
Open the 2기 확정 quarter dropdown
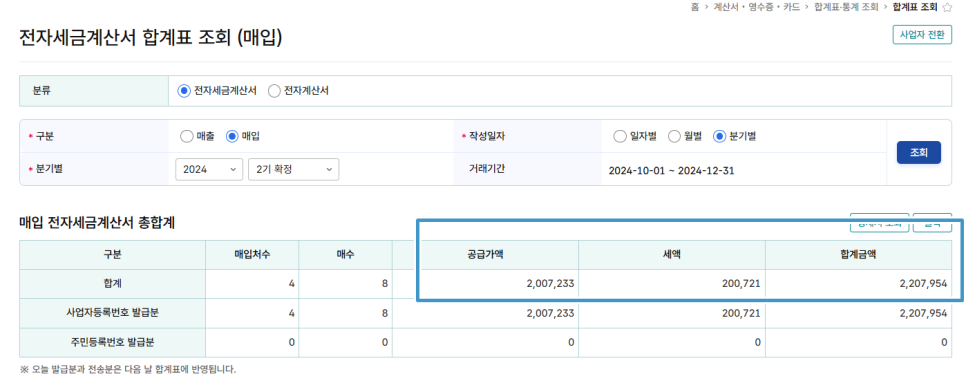click(x=293, y=170)
